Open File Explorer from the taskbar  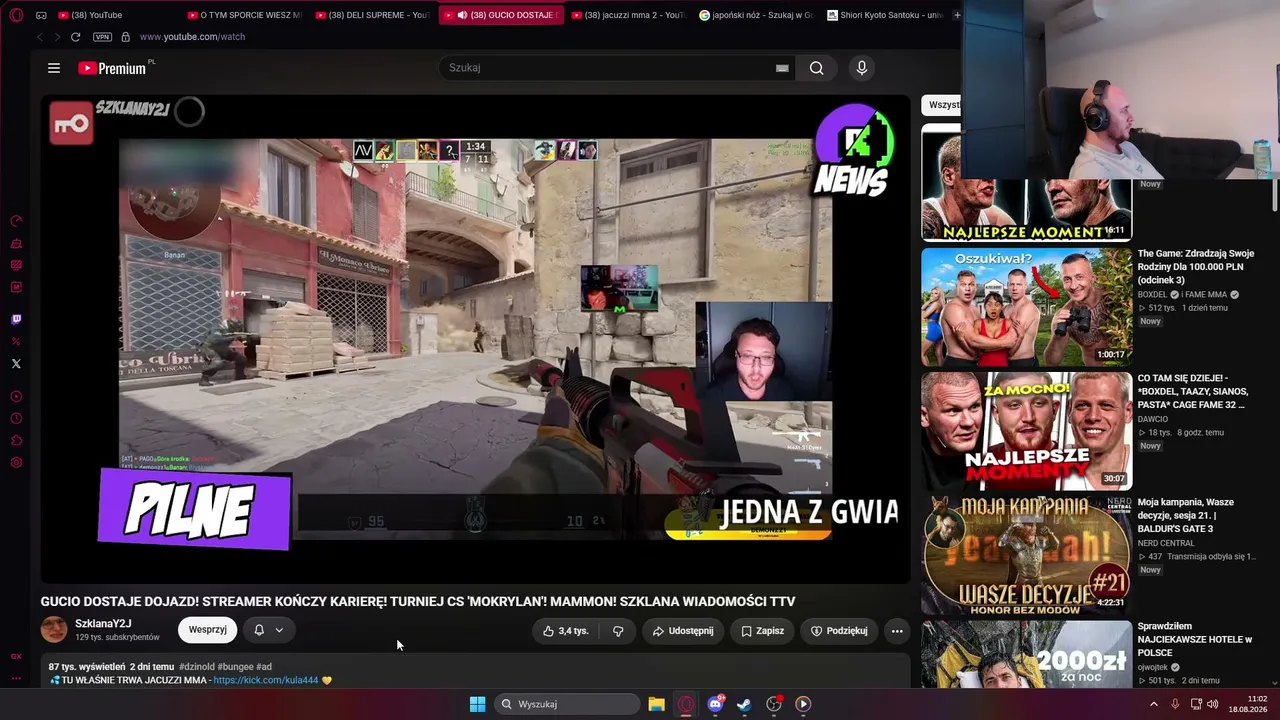coord(656,704)
